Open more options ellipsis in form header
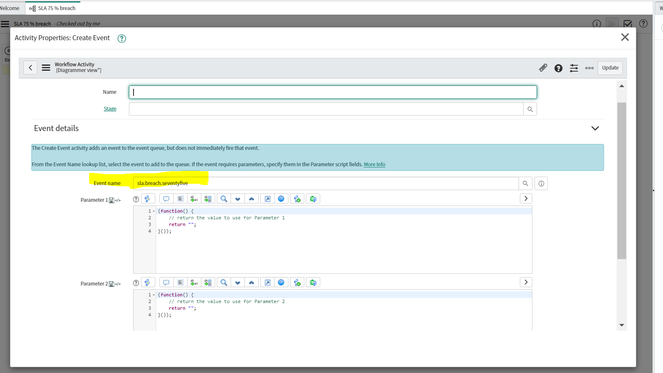 pos(589,68)
